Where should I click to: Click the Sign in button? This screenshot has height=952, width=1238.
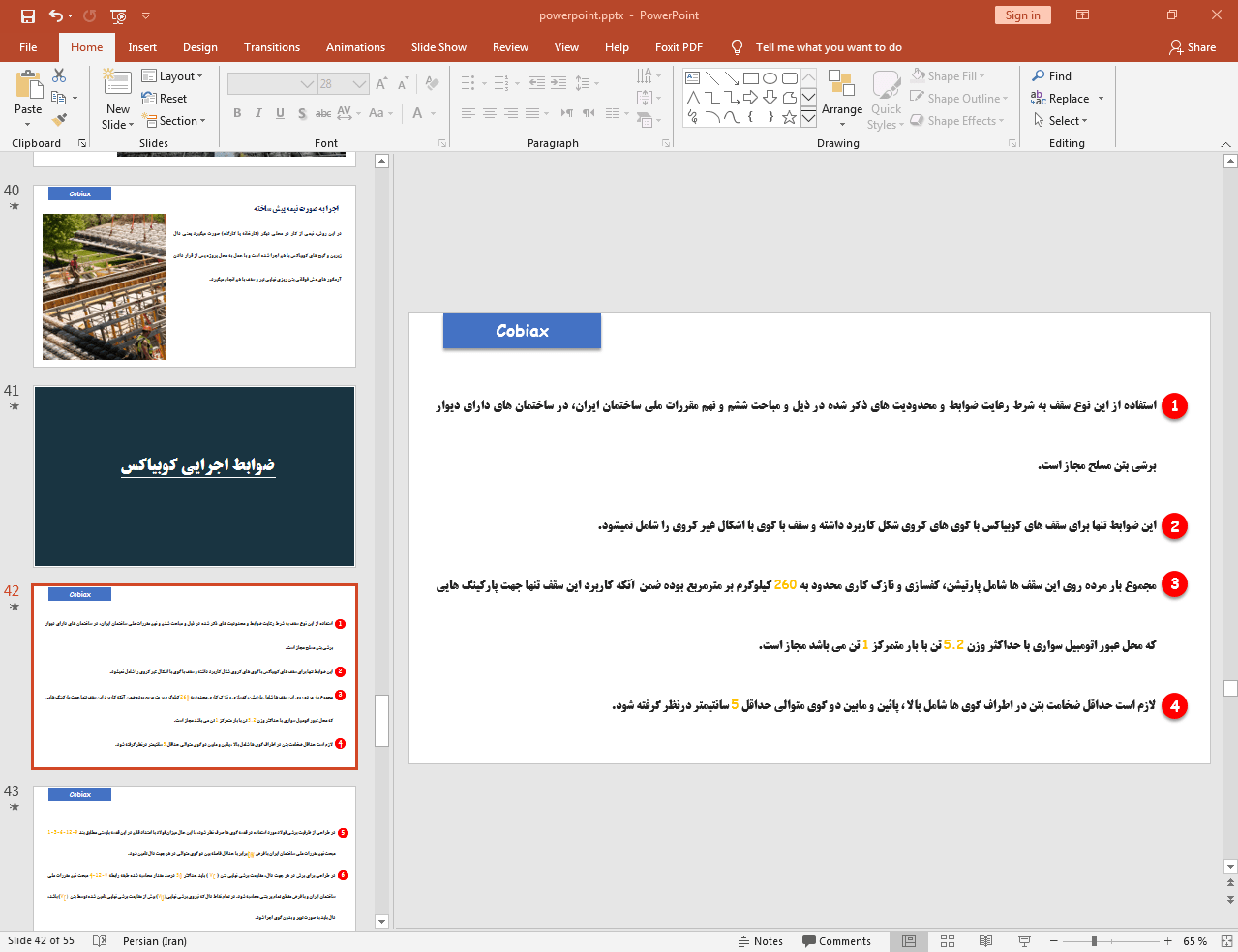pyautogui.click(x=1022, y=15)
